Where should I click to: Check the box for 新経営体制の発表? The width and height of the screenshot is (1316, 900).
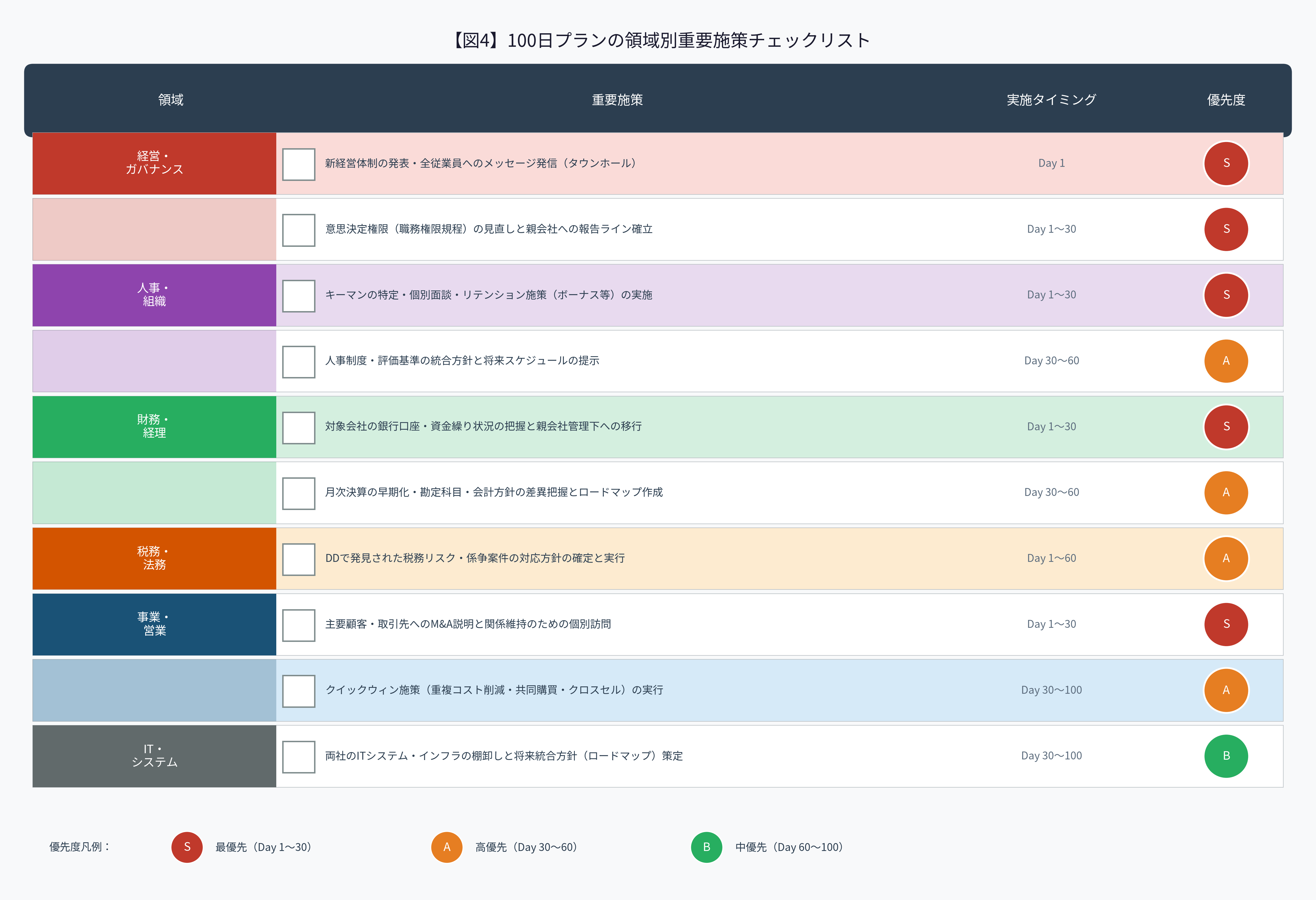[x=299, y=164]
